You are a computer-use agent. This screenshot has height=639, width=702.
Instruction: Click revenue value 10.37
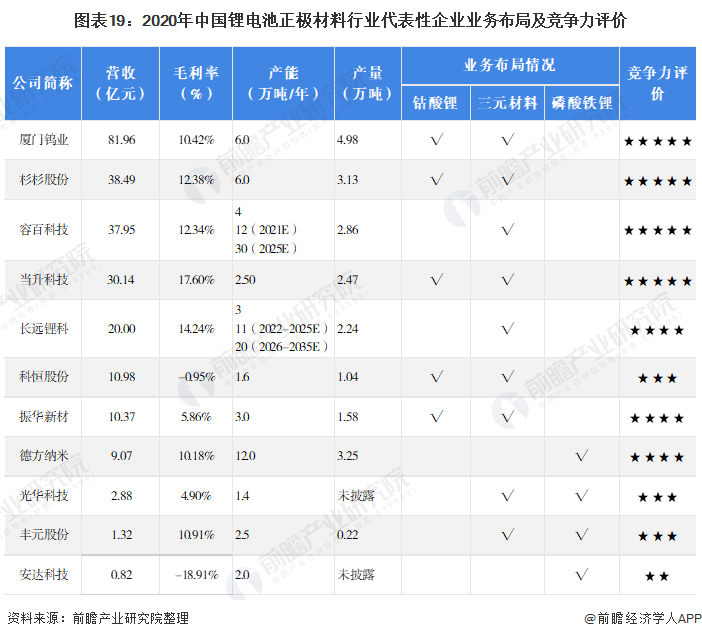point(121,416)
